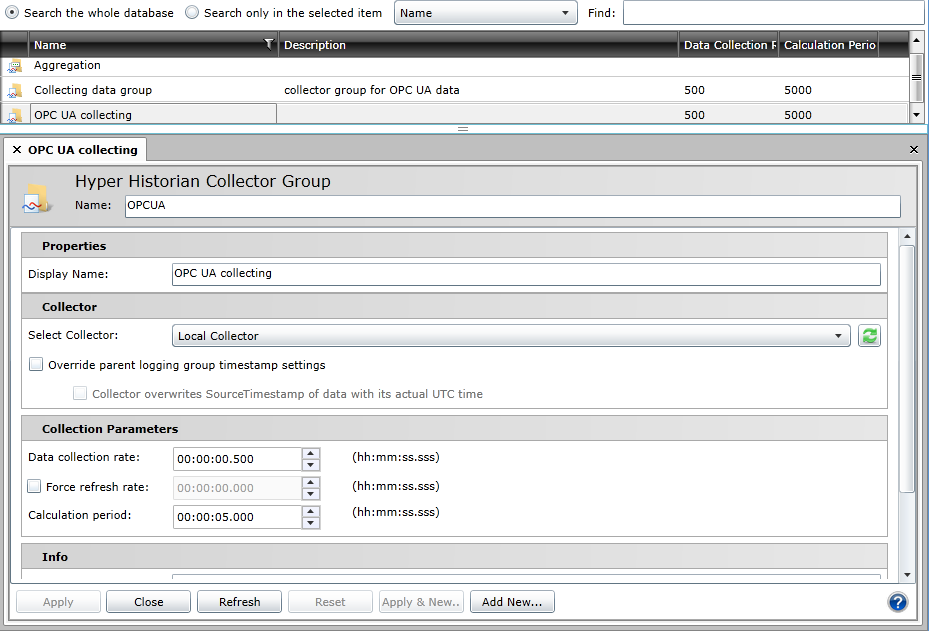Image resolution: width=929 pixels, height=631 pixels.
Task: Click the green refresh collectors icon
Action: tap(869, 336)
